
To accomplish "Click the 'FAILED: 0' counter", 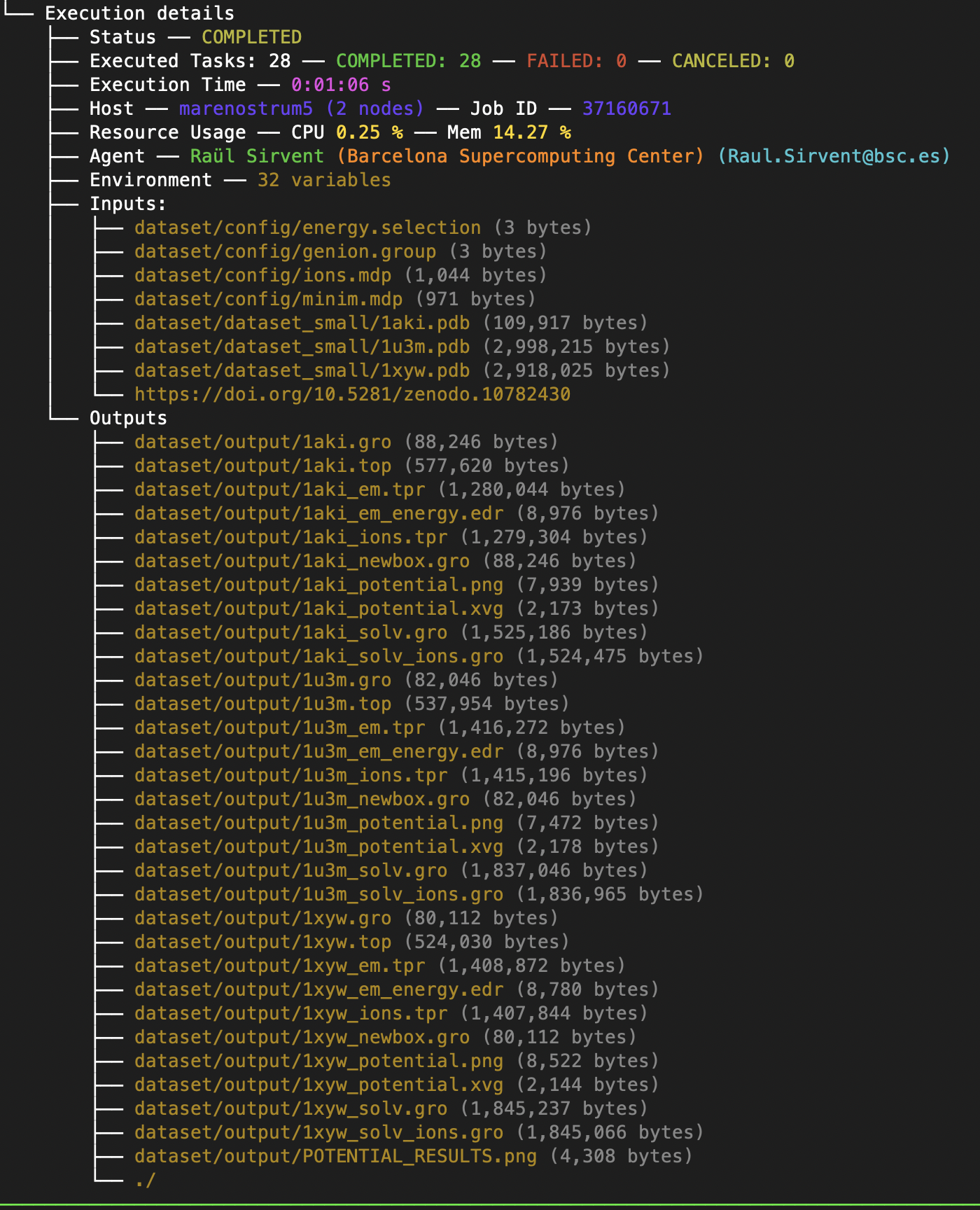I will (576, 61).
